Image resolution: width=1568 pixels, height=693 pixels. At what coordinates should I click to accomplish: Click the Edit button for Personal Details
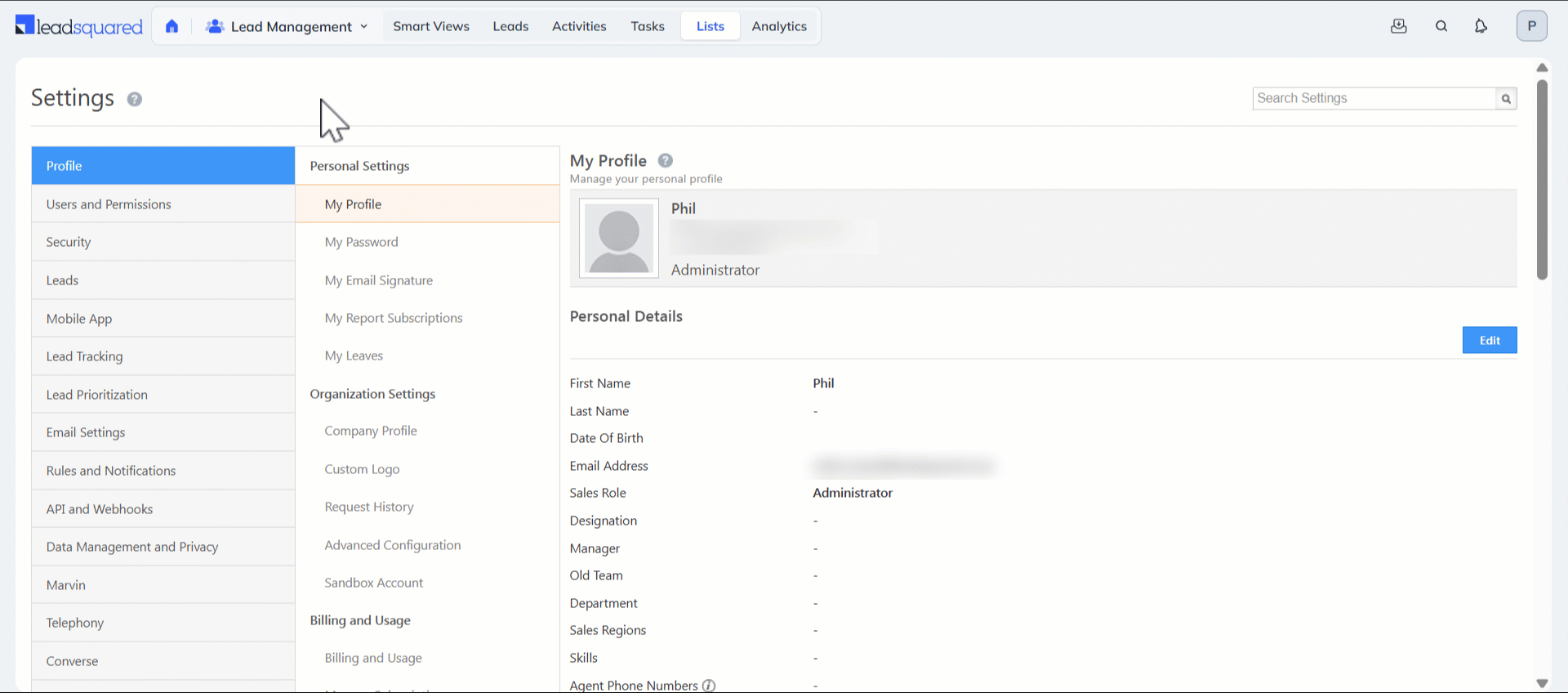[x=1490, y=340]
